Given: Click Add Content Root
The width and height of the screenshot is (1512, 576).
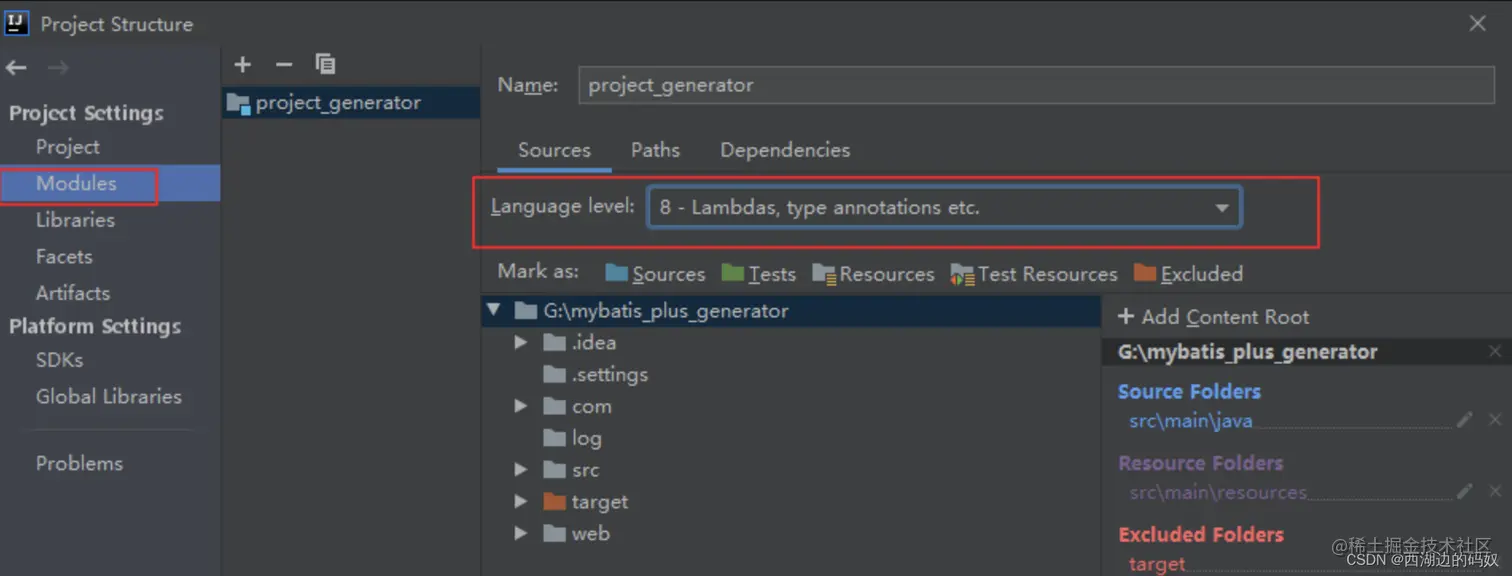Looking at the screenshot, I should point(1213,317).
